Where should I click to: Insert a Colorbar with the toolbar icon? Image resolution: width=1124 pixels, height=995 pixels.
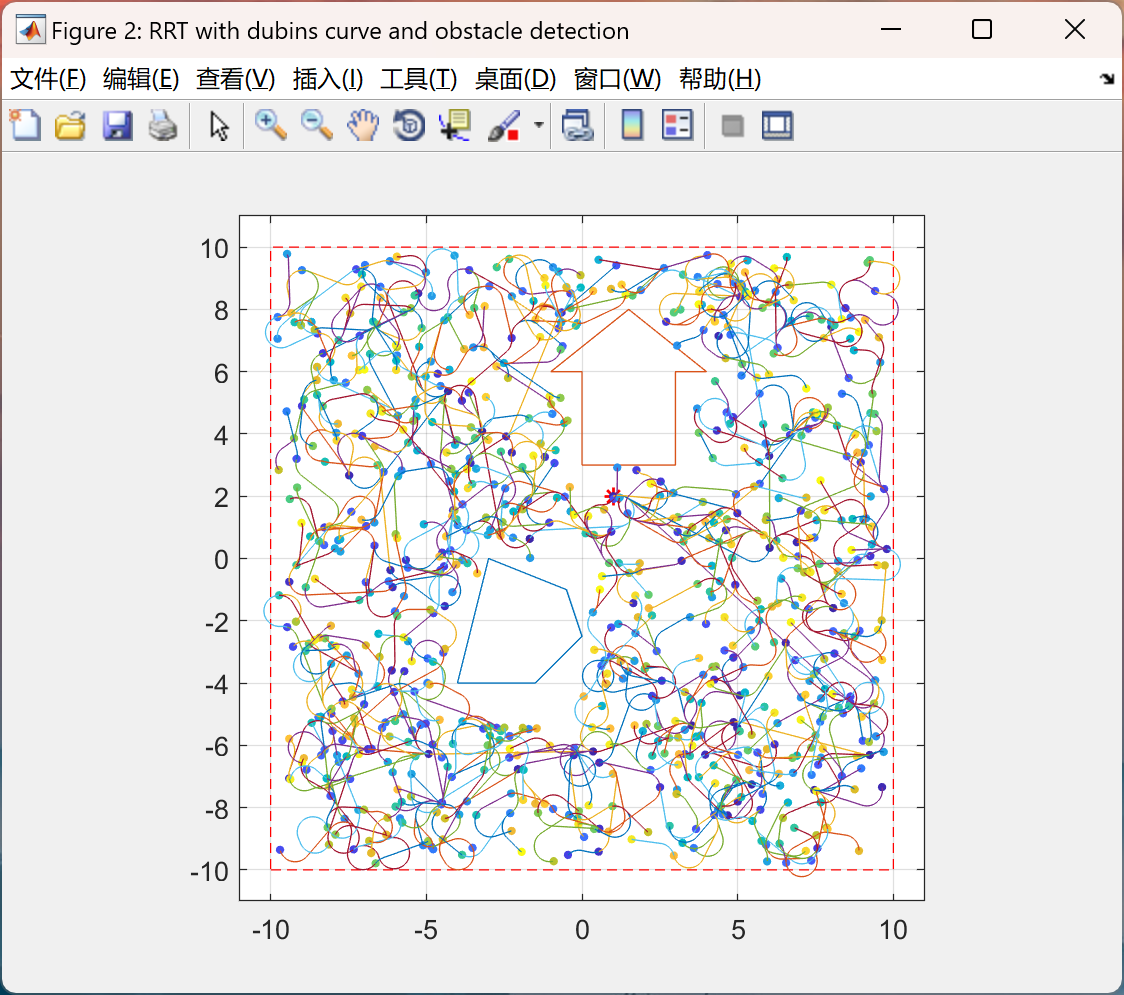tap(632, 126)
